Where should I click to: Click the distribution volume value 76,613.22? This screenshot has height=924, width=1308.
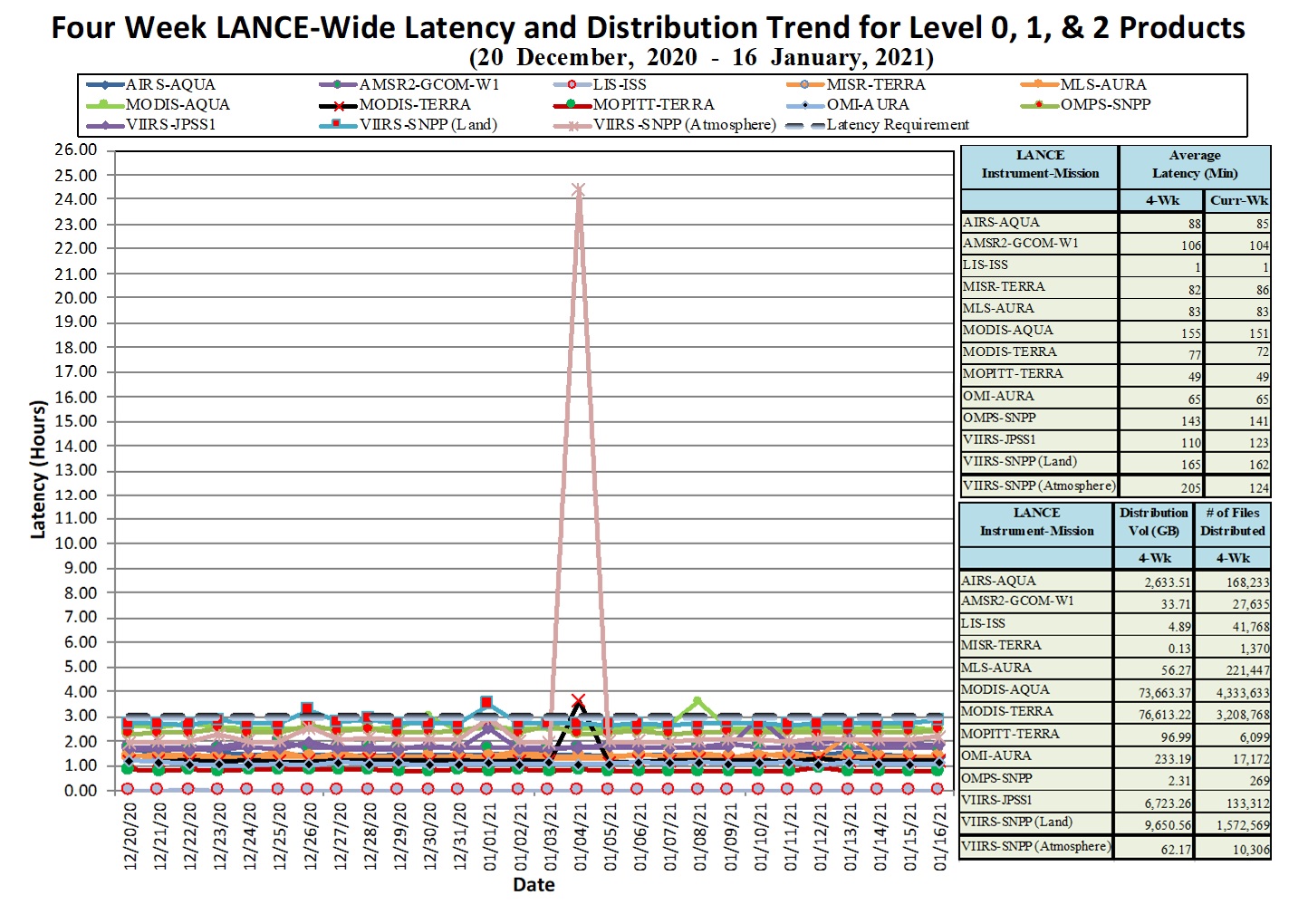(x=1164, y=715)
